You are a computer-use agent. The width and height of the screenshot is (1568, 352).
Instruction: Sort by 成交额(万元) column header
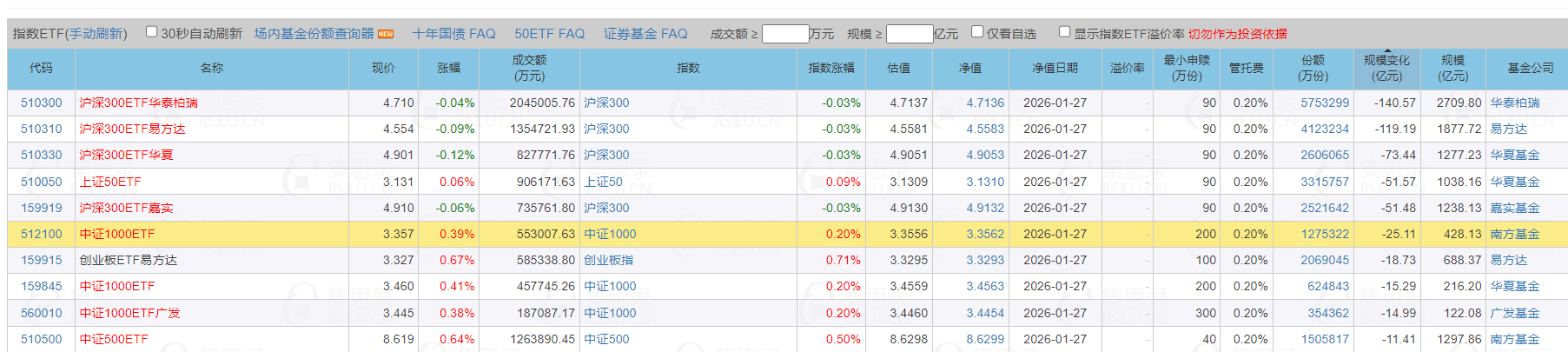528,68
